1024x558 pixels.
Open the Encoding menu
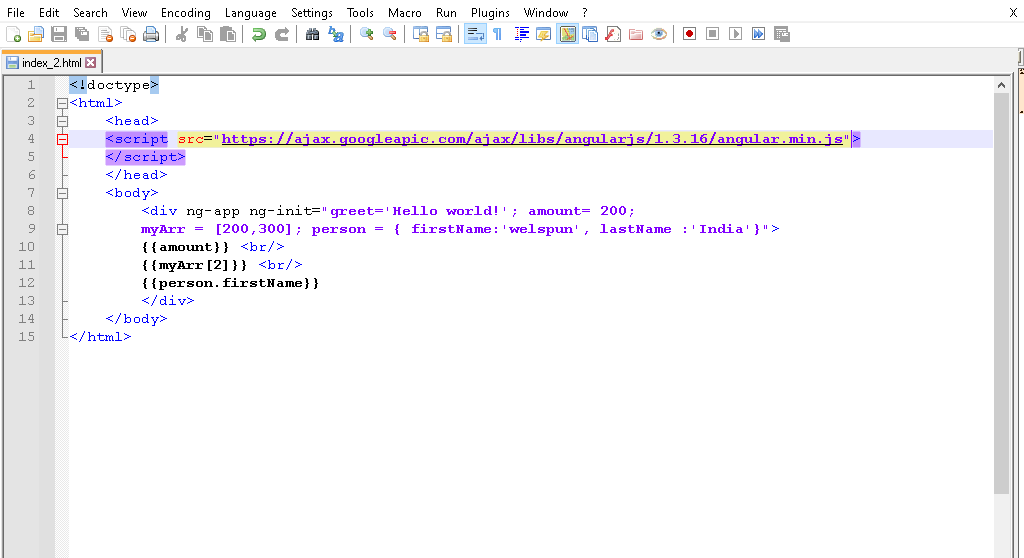pos(185,13)
